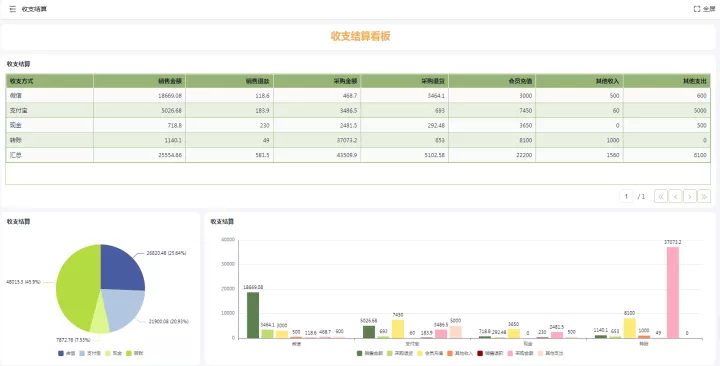Click the yellow 8100 bar for 转账
Viewport: 720px width, 366px height.
630,328
